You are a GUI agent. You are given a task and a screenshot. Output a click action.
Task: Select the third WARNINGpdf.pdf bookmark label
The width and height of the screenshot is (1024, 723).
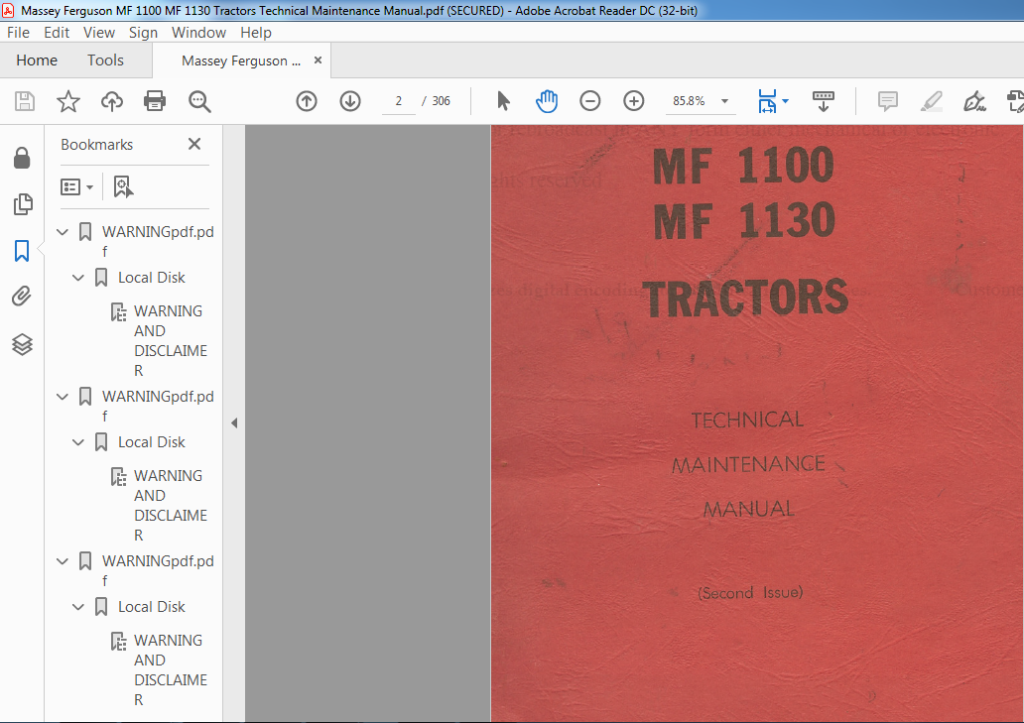(x=158, y=570)
